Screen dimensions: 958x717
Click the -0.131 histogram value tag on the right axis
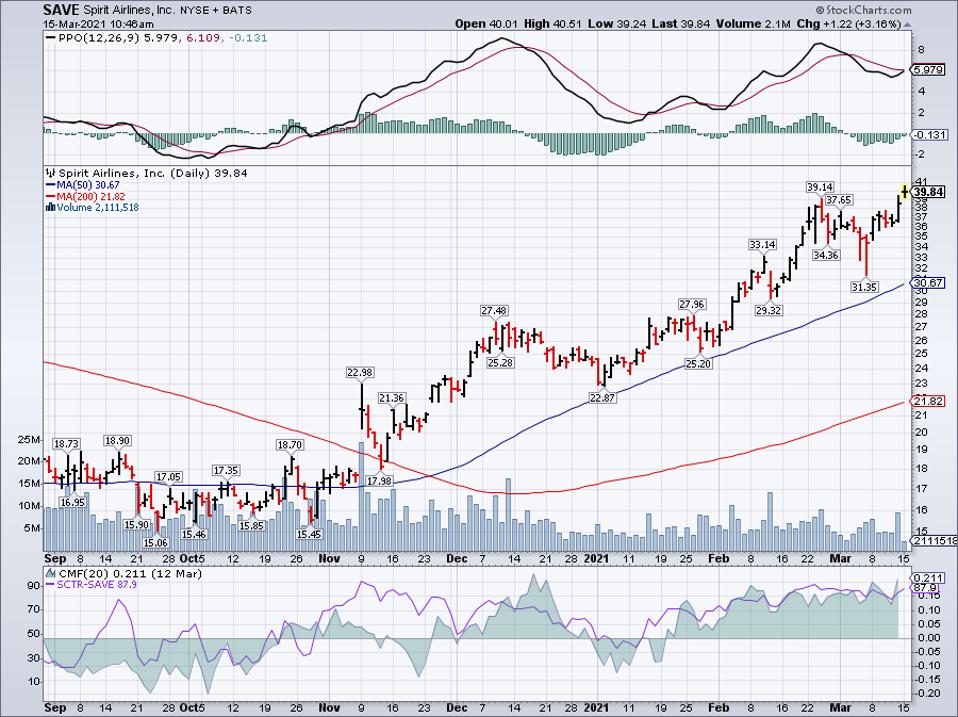pos(929,135)
